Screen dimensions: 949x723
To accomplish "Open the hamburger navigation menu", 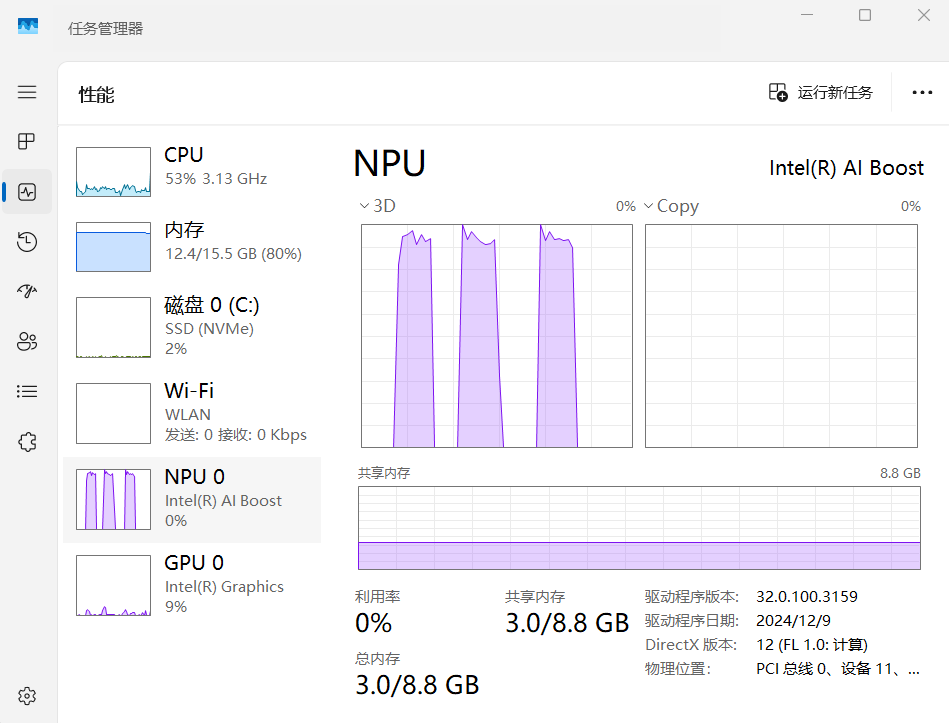I will (x=27, y=92).
